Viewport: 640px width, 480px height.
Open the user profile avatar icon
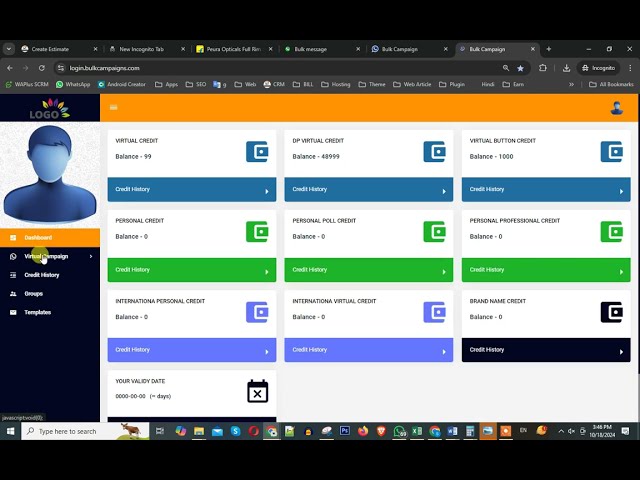coord(617,107)
